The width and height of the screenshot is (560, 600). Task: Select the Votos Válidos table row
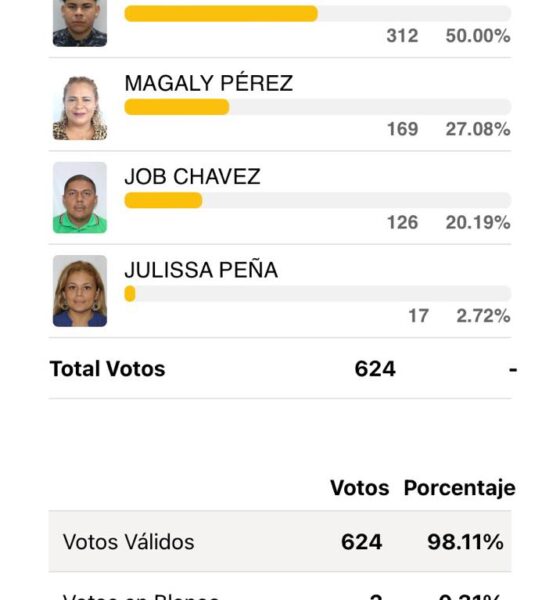click(x=280, y=541)
